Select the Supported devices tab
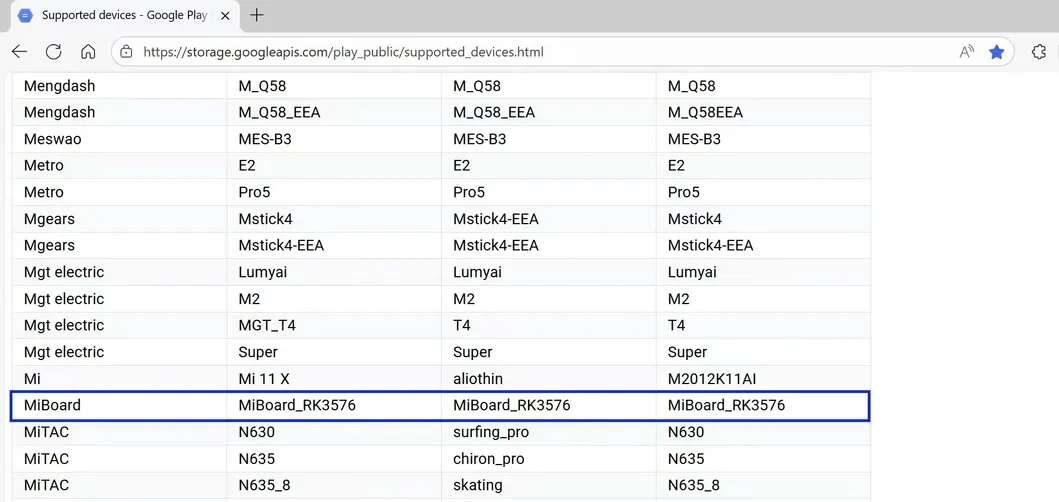The height and width of the screenshot is (502, 1059). 118,15
